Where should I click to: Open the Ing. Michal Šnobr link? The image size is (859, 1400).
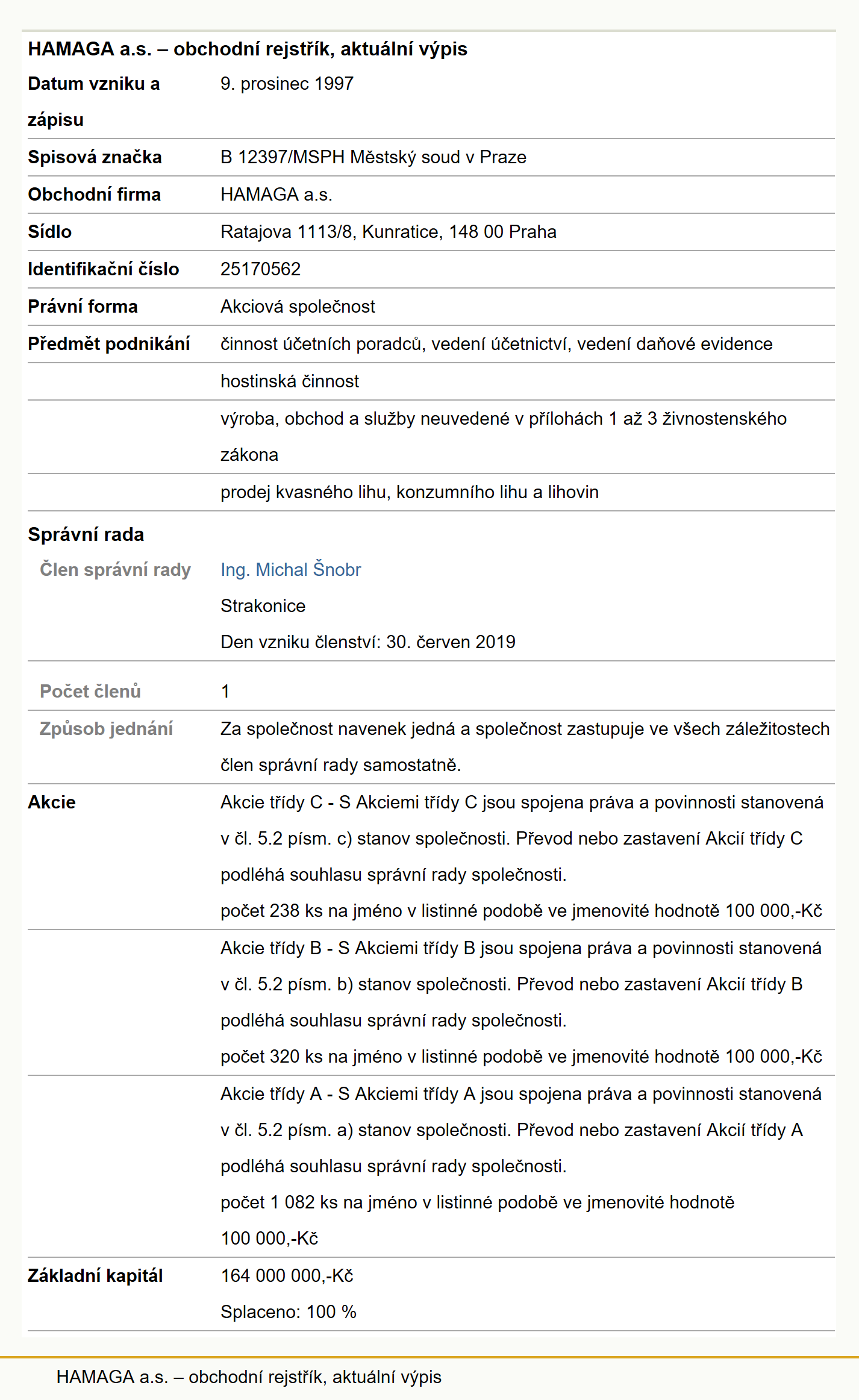coord(290,569)
